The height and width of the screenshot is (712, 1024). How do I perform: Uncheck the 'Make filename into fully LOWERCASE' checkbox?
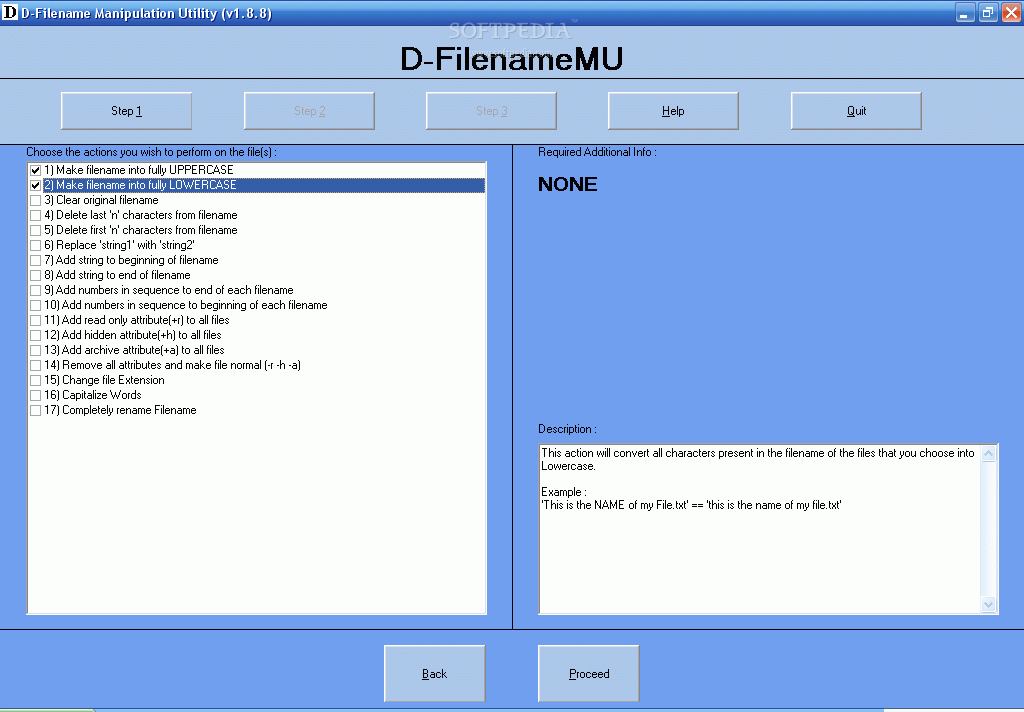35,186
